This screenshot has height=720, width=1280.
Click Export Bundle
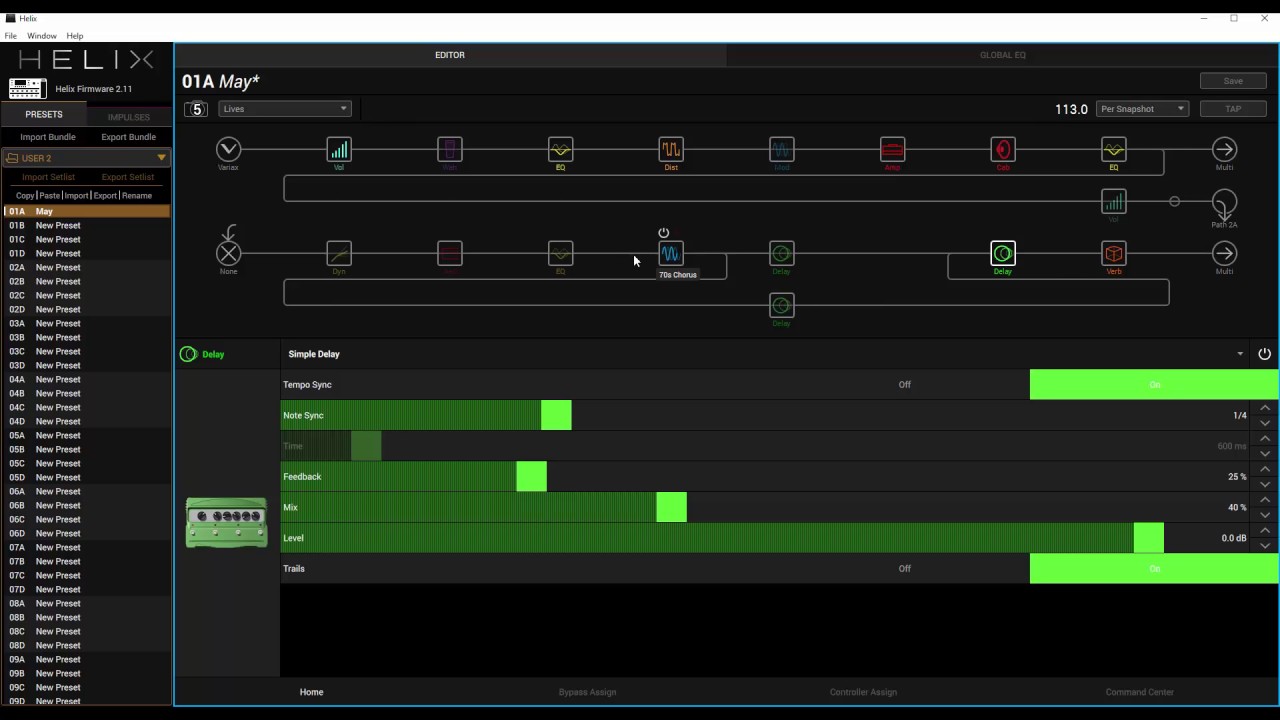coord(129,137)
